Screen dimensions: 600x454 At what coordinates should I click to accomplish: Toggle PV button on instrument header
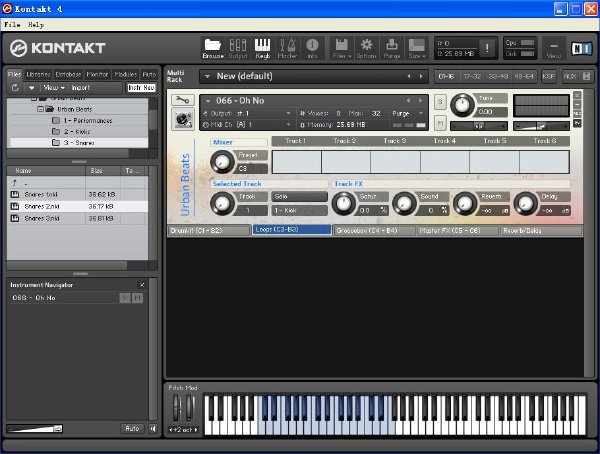tap(577, 123)
